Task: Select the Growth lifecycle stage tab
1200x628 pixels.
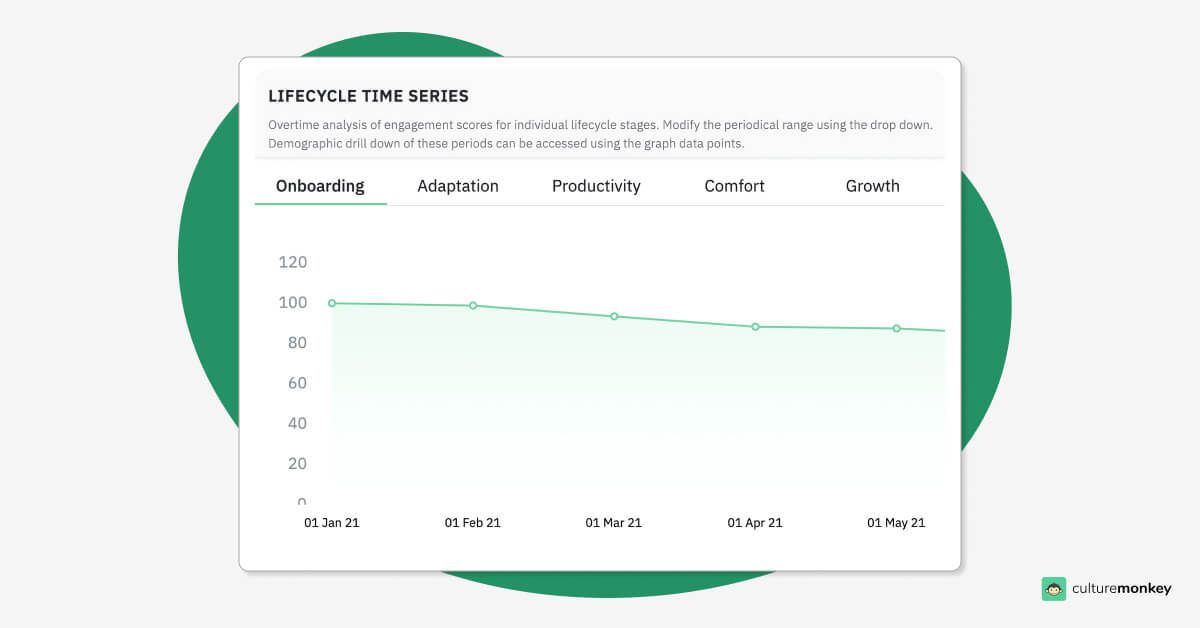Action: point(872,186)
